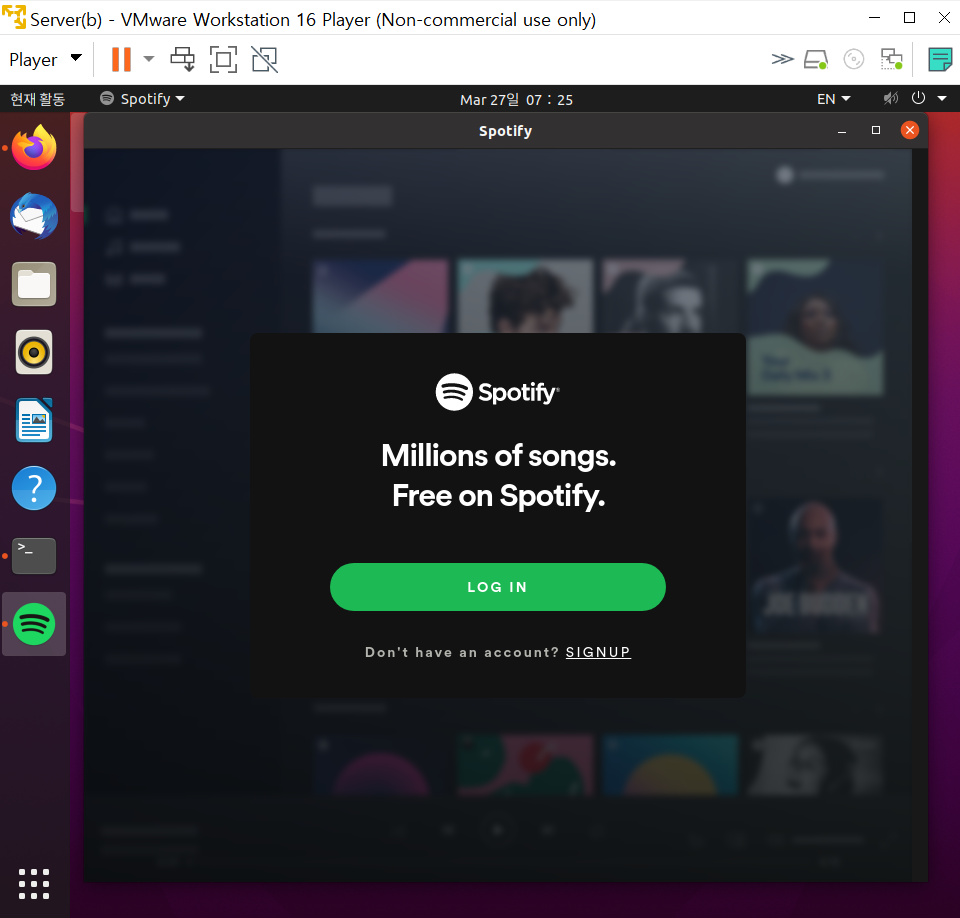Click the VMware logo in the title bar
The width and height of the screenshot is (960, 918).
click(x=13, y=17)
